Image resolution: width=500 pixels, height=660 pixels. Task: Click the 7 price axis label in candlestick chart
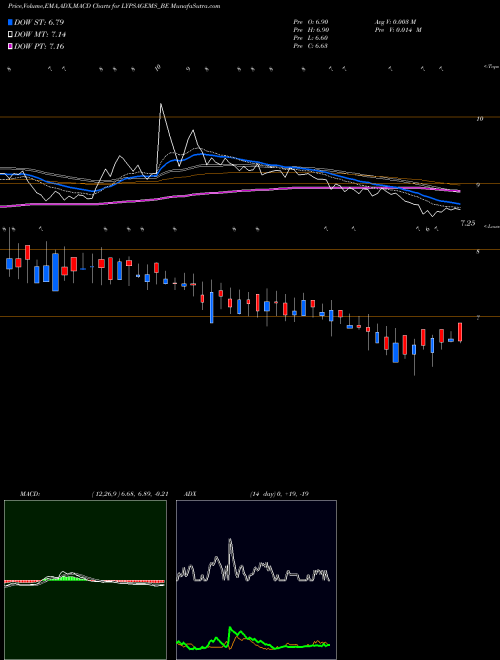pos(478,318)
